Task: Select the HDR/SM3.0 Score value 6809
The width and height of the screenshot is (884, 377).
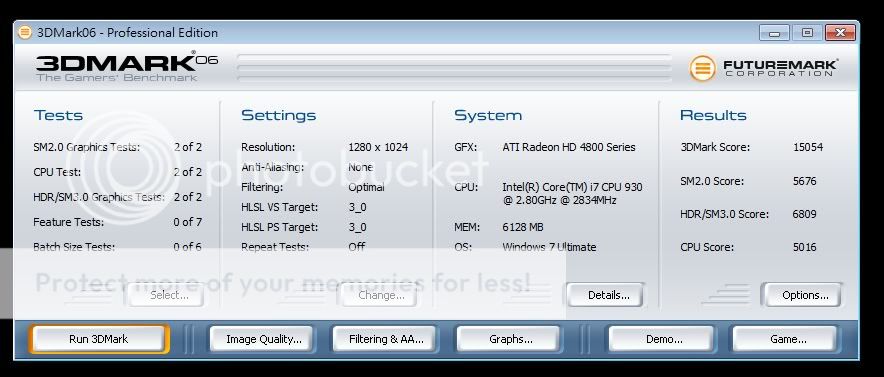Action: tap(805, 214)
